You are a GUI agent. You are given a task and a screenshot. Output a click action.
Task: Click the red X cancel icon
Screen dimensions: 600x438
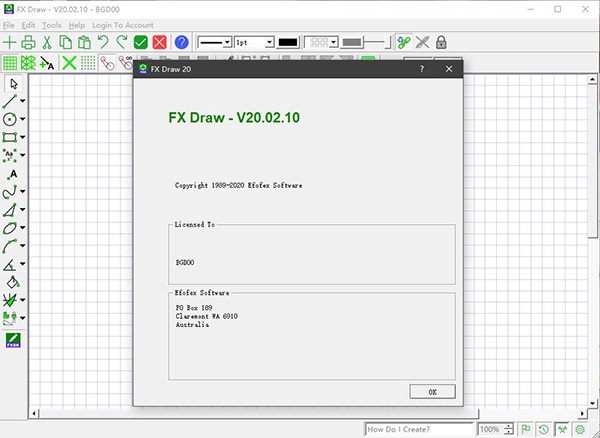[159, 42]
